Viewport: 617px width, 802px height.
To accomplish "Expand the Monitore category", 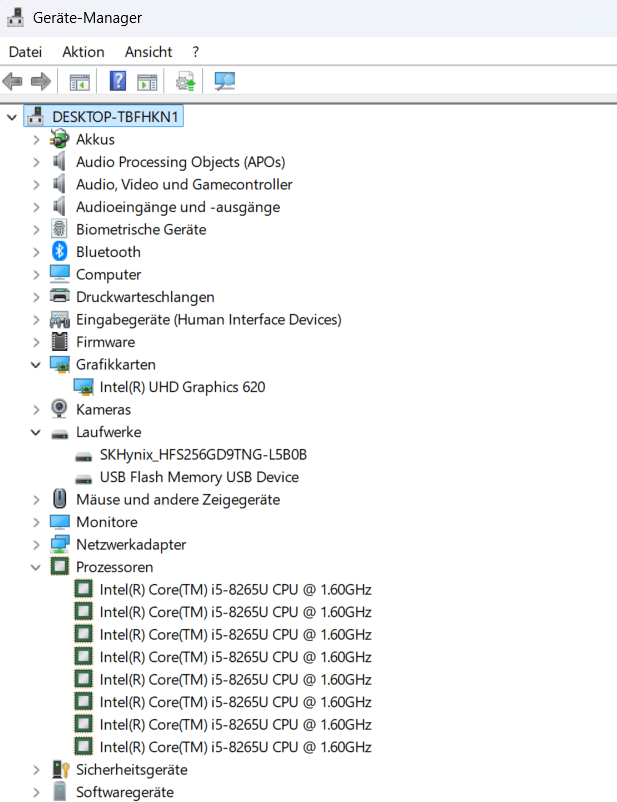I will 36,522.
